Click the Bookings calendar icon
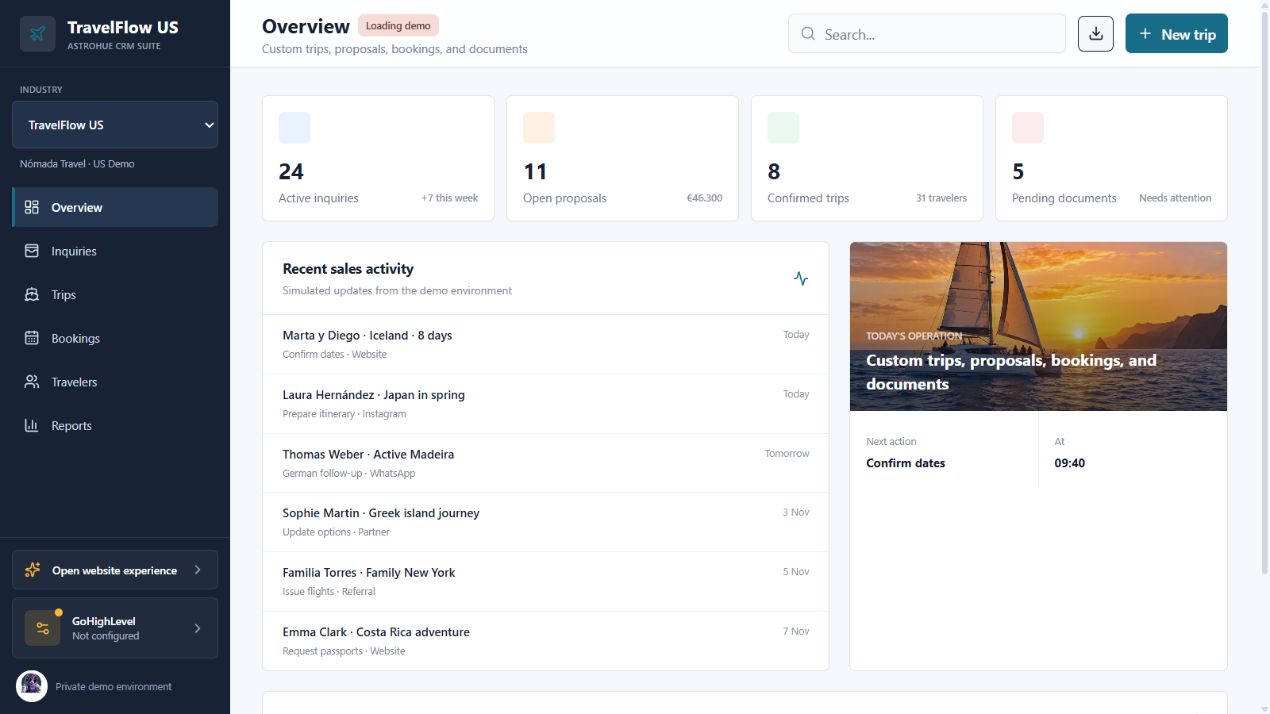The image size is (1270, 714). pyautogui.click(x=32, y=338)
